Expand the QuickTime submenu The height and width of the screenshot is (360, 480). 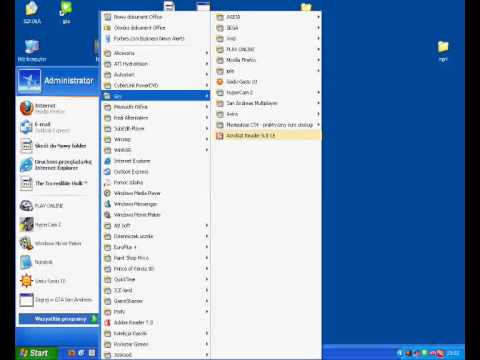tap(156, 279)
